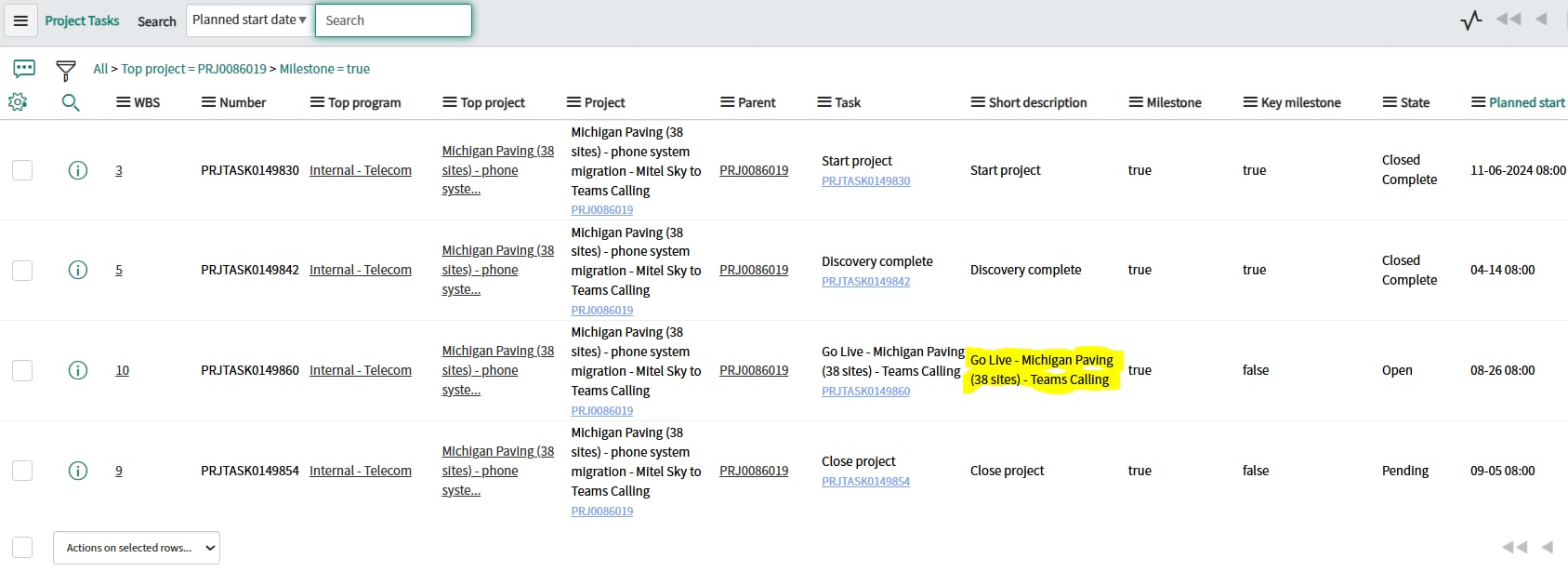Open Internal - Telecom link in Start project row
The image size is (1568, 585).
[x=361, y=170]
